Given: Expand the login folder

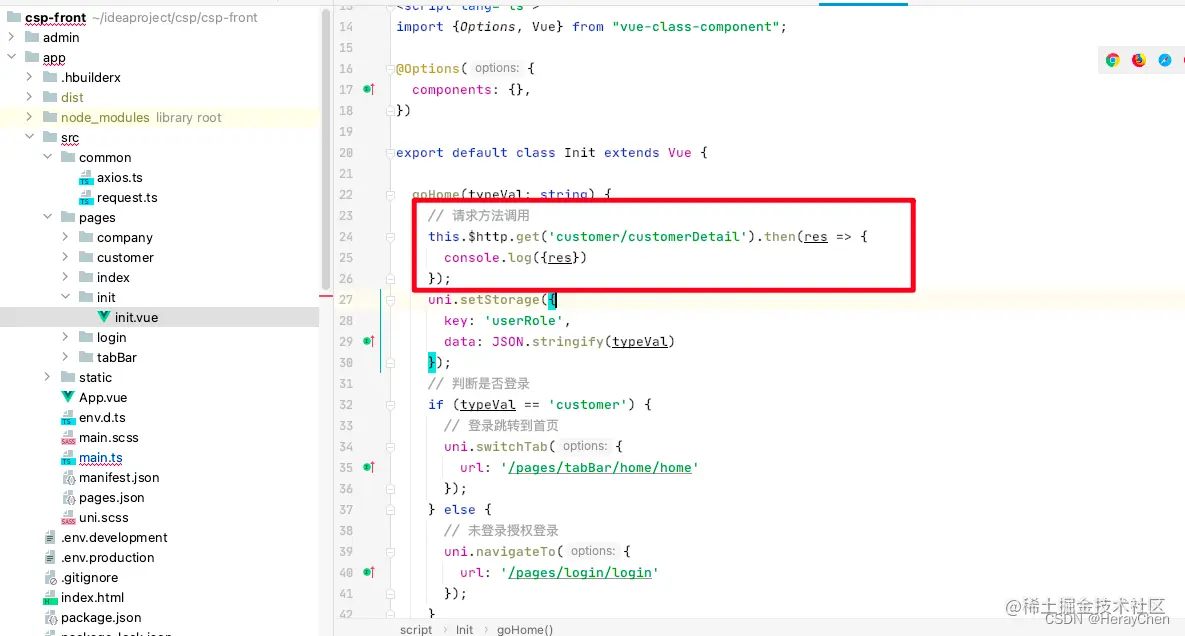Looking at the screenshot, I should (66, 337).
